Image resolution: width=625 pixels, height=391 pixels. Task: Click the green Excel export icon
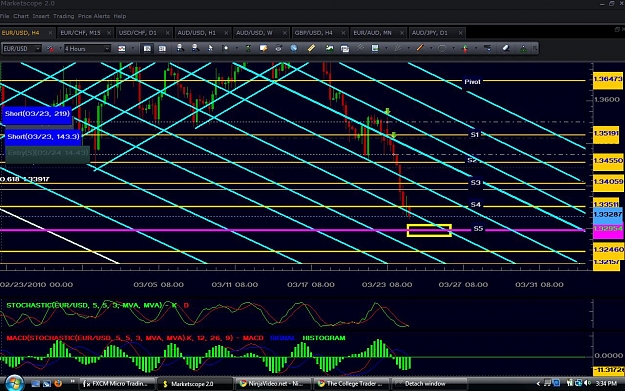pyautogui.click(x=248, y=48)
